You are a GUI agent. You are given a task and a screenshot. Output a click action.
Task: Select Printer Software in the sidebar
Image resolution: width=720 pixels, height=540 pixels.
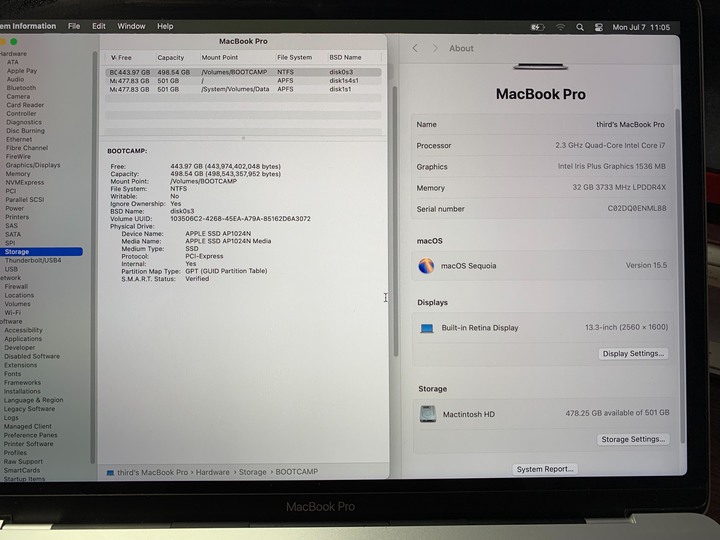pyautogui.click(x=28, y=444)
